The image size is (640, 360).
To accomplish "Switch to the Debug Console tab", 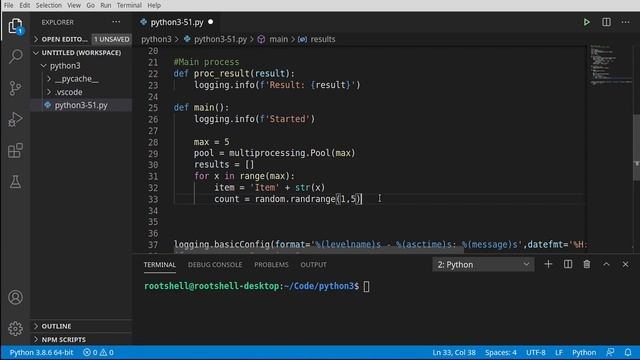I will (x=215, y=264).
